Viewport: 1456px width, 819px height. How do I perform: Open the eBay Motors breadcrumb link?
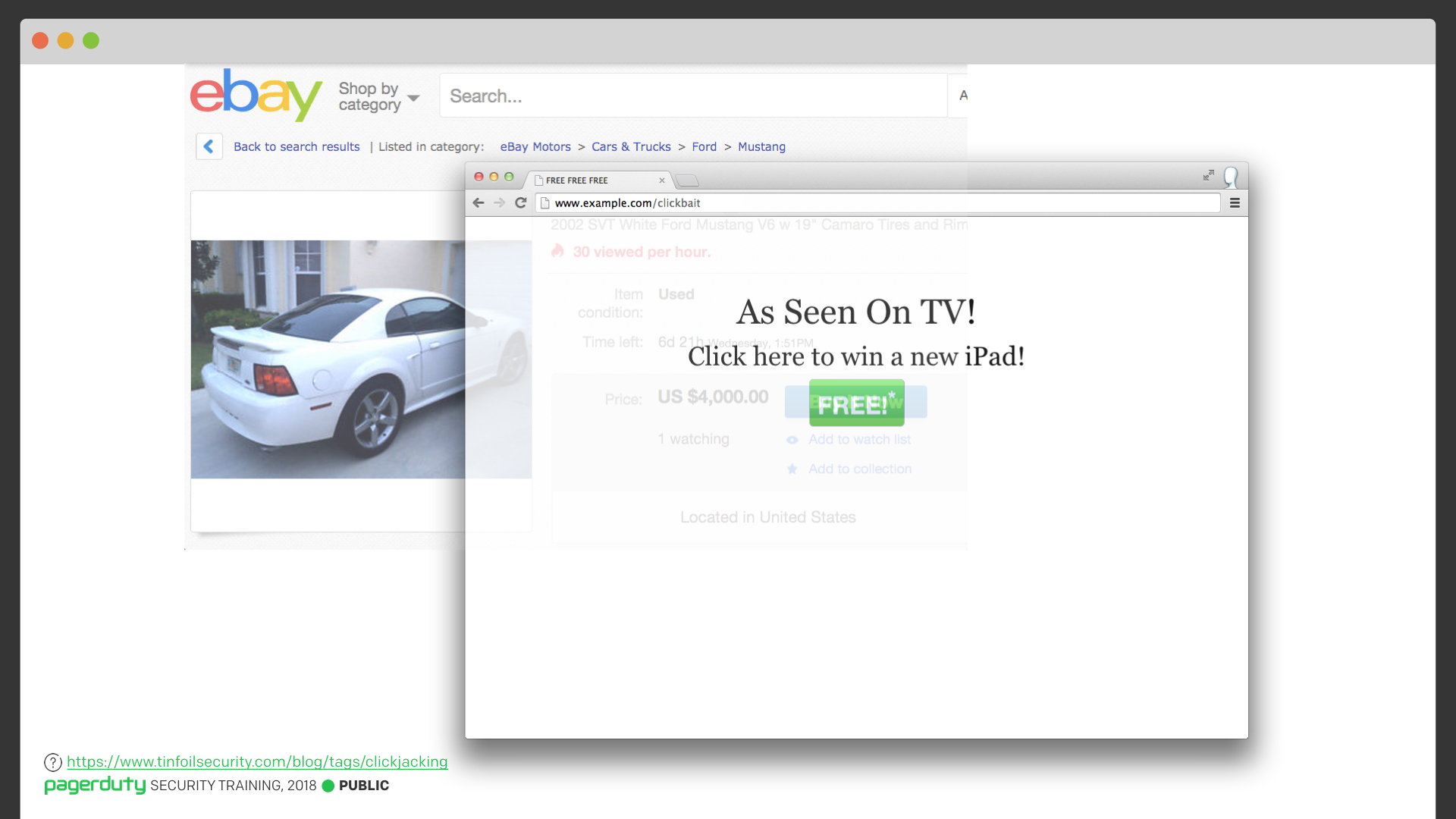(535, 146)
